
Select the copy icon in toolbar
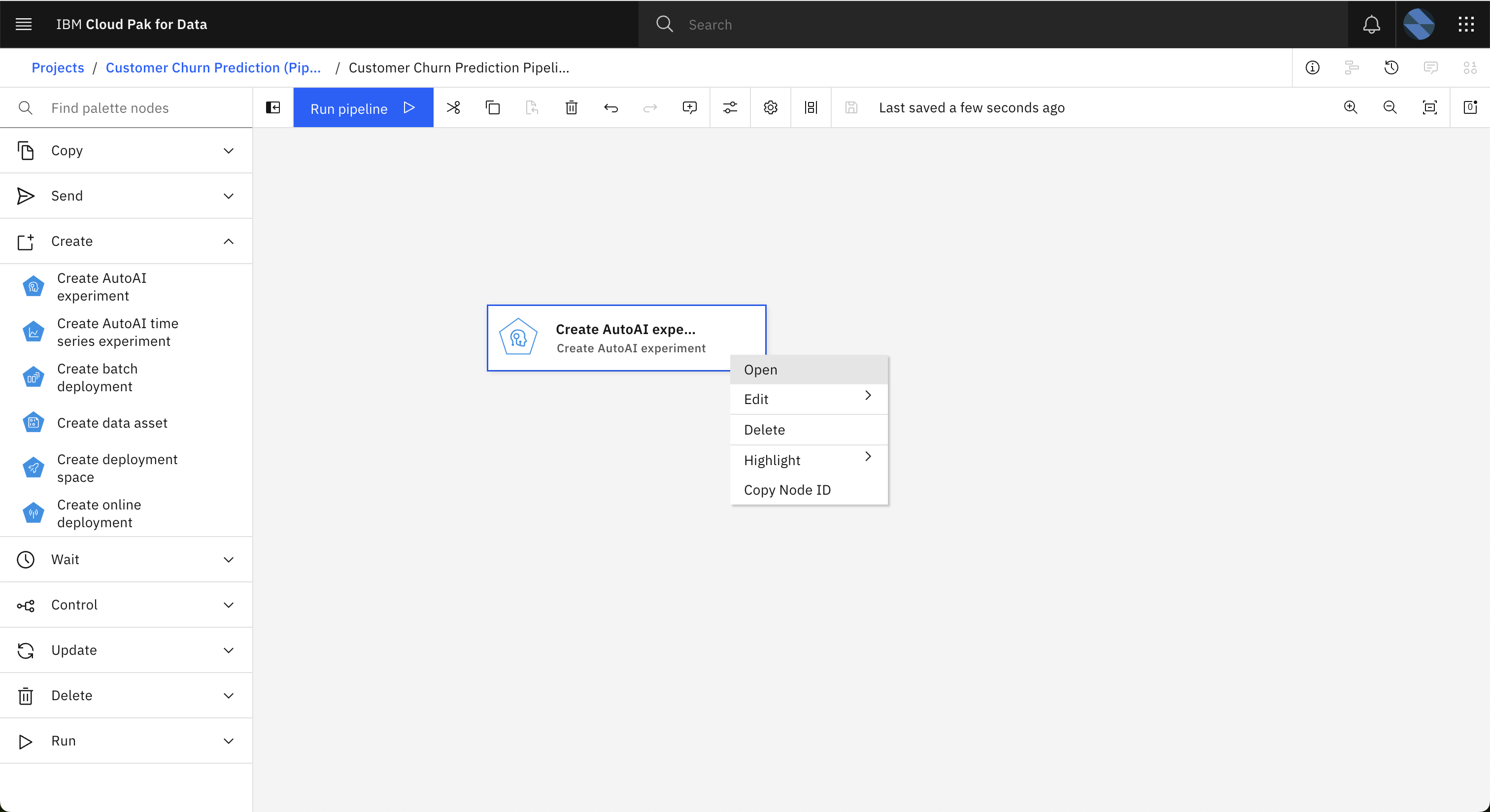(493, 107)
